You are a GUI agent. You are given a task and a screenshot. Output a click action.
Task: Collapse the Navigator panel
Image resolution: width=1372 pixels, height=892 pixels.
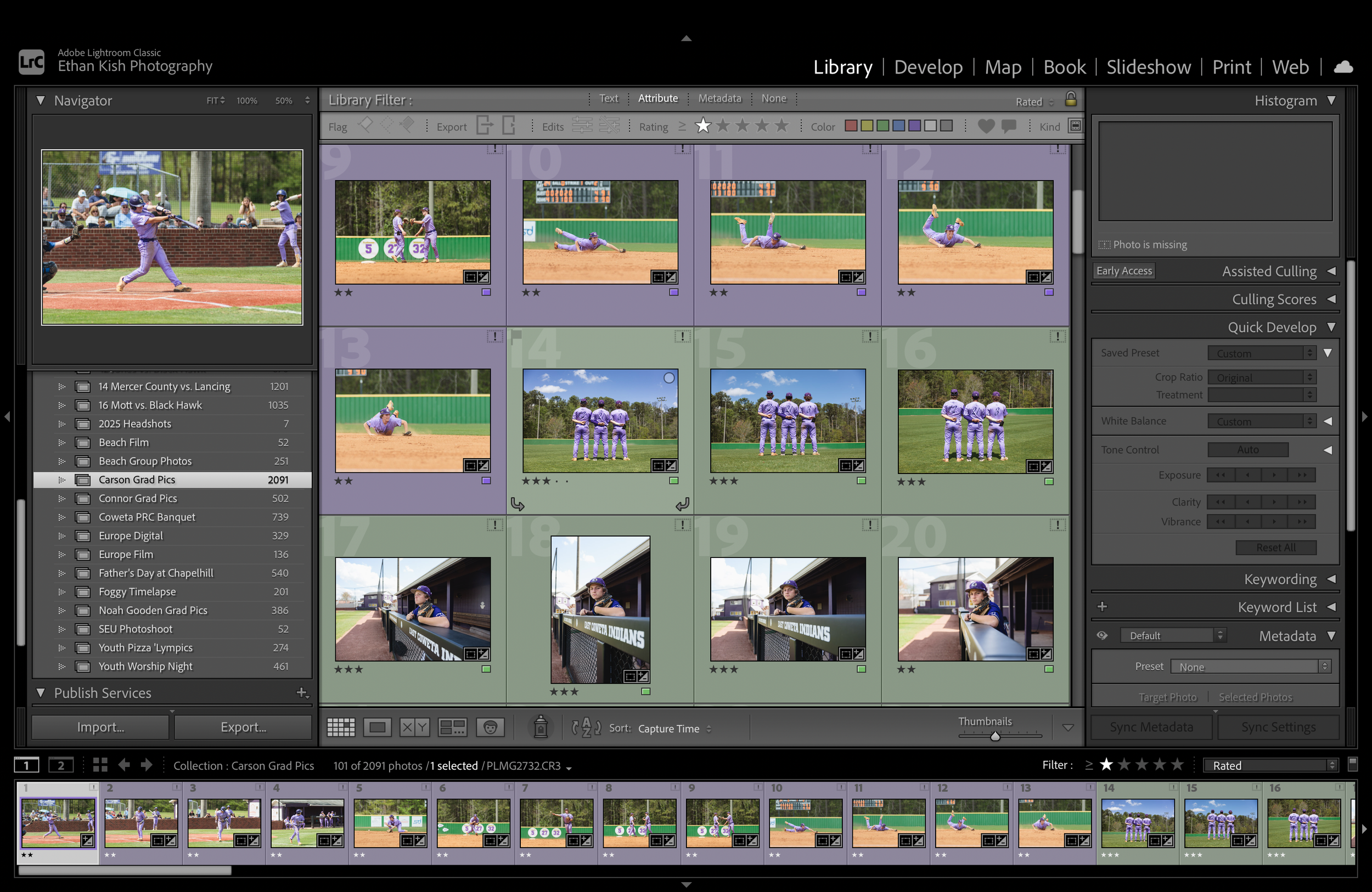point(41,100)
